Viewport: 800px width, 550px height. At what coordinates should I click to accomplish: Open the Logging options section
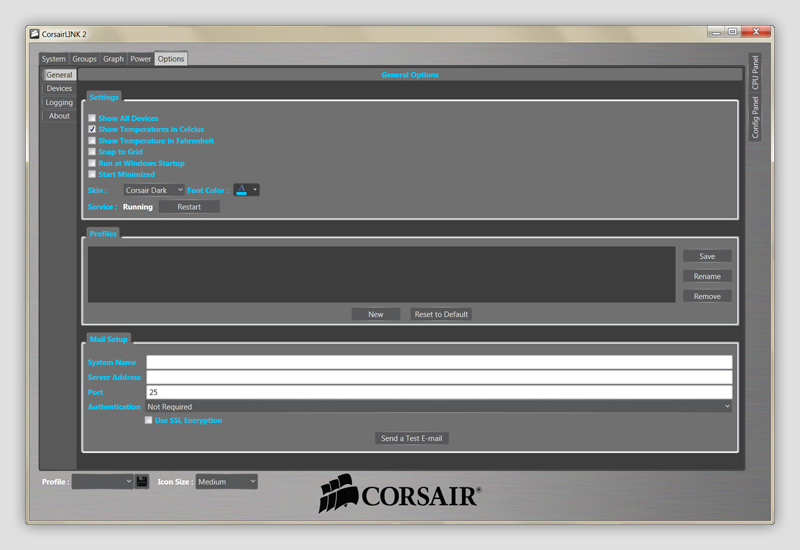pyautogui.click(x=59, y=103)
